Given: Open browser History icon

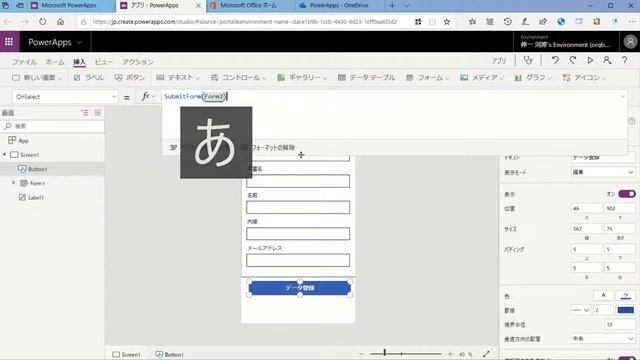Looking at the screenshot, I should click(x=507, y=22).
